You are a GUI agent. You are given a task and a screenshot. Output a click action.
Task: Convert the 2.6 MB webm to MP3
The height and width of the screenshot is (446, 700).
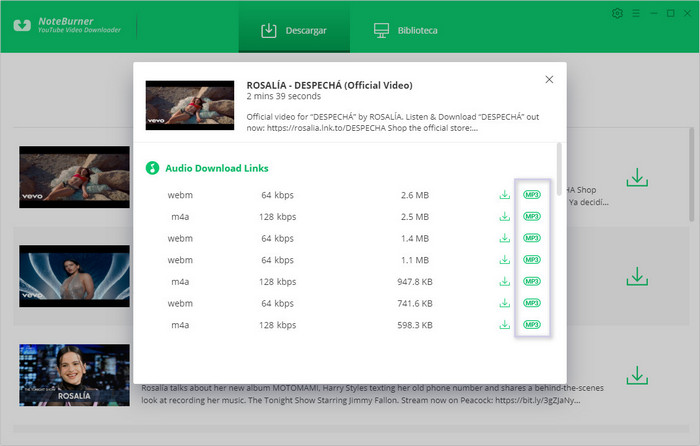pos(532,195)
